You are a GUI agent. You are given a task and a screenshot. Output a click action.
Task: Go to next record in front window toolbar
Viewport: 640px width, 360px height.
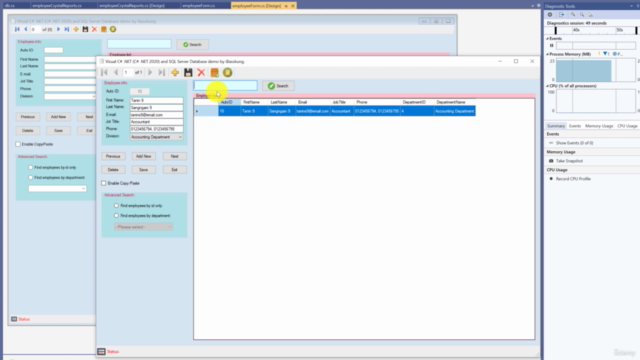pos(150,73)
